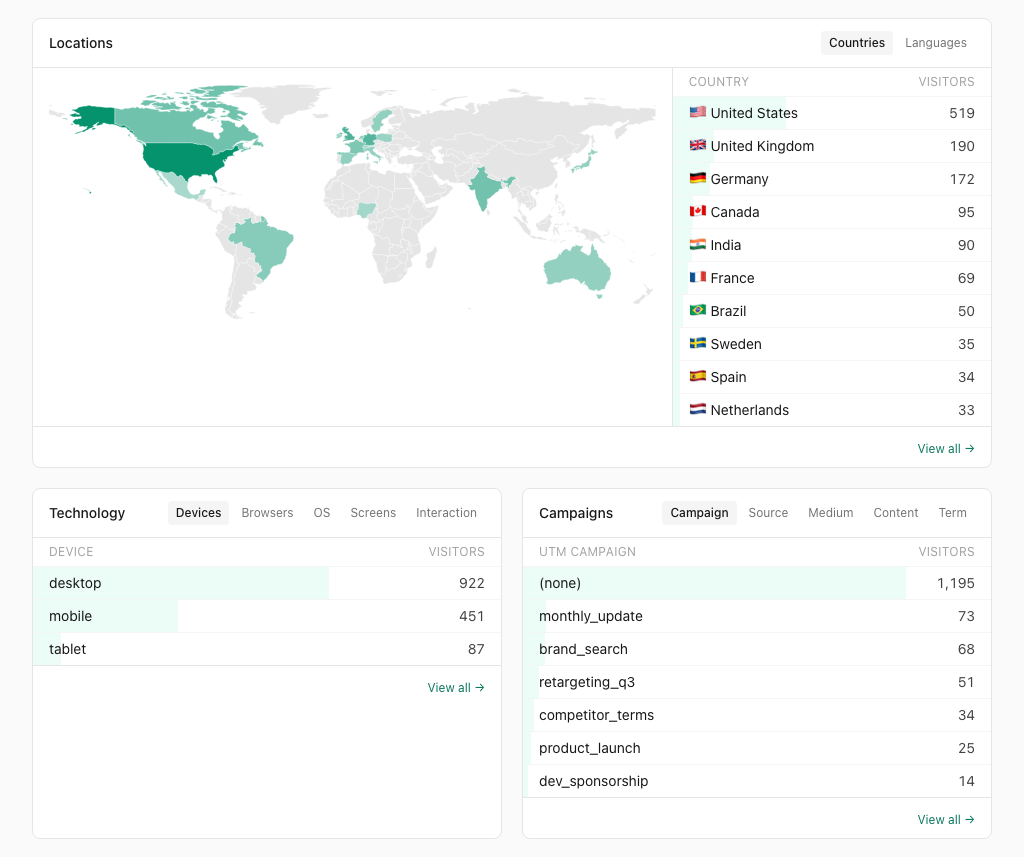This screenshot has height=857, width=1024.
Task: Open View all in Campaigns panel
Action: coord(946,820)
